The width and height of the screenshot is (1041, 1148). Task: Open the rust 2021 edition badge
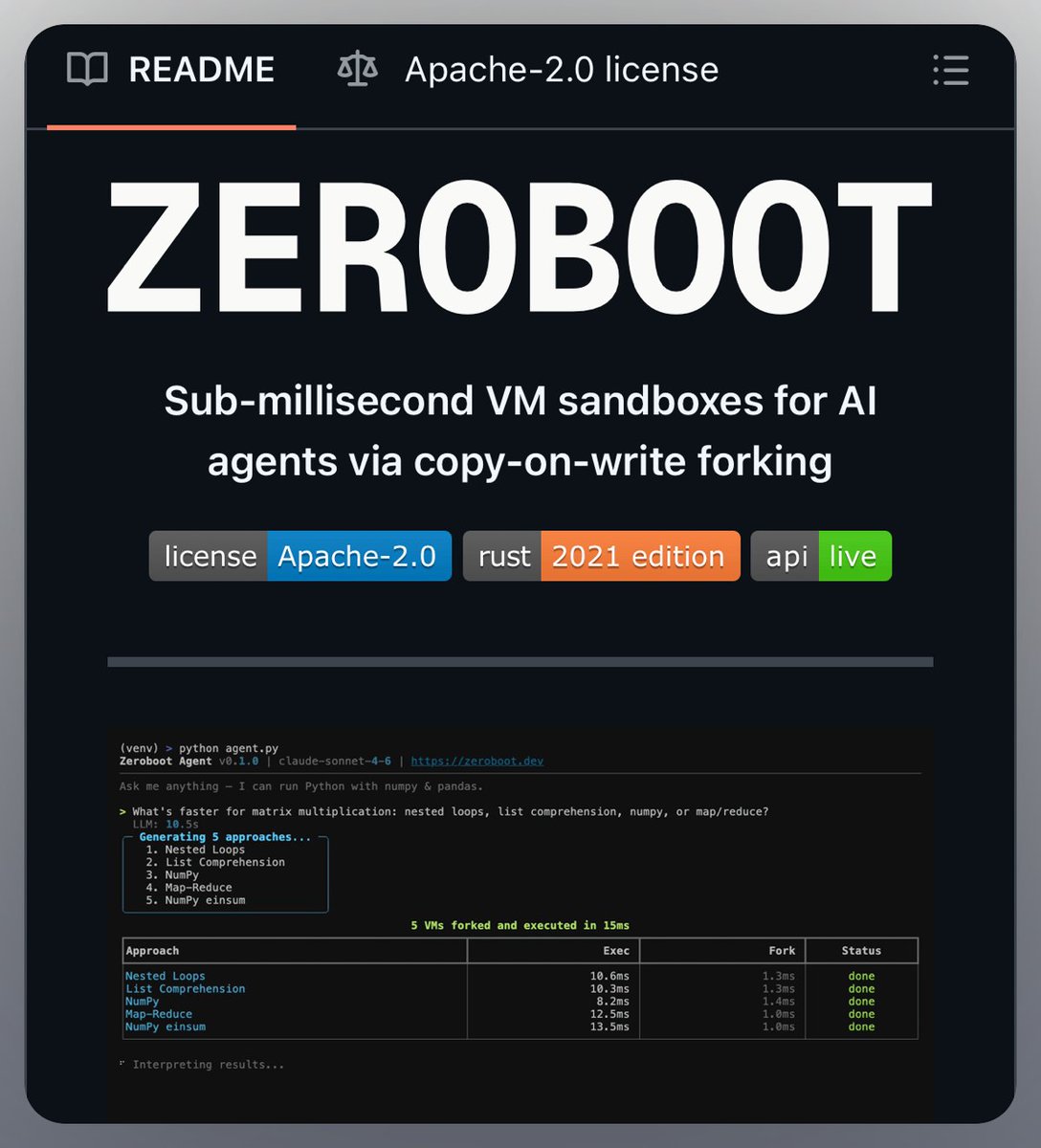coord(601,556)
